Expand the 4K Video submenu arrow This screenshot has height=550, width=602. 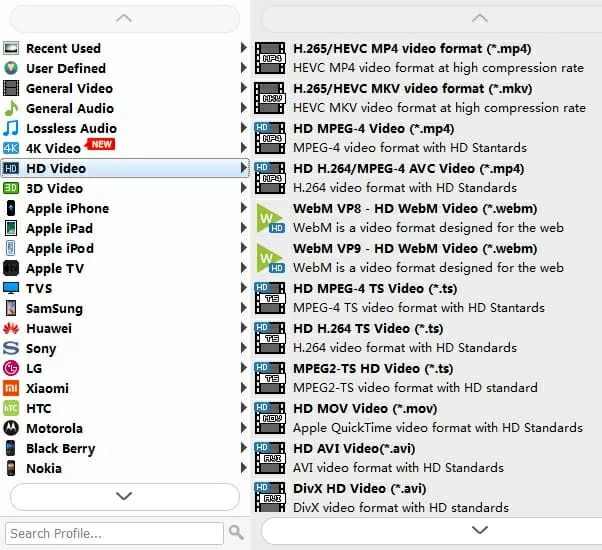tap(243, 147)
